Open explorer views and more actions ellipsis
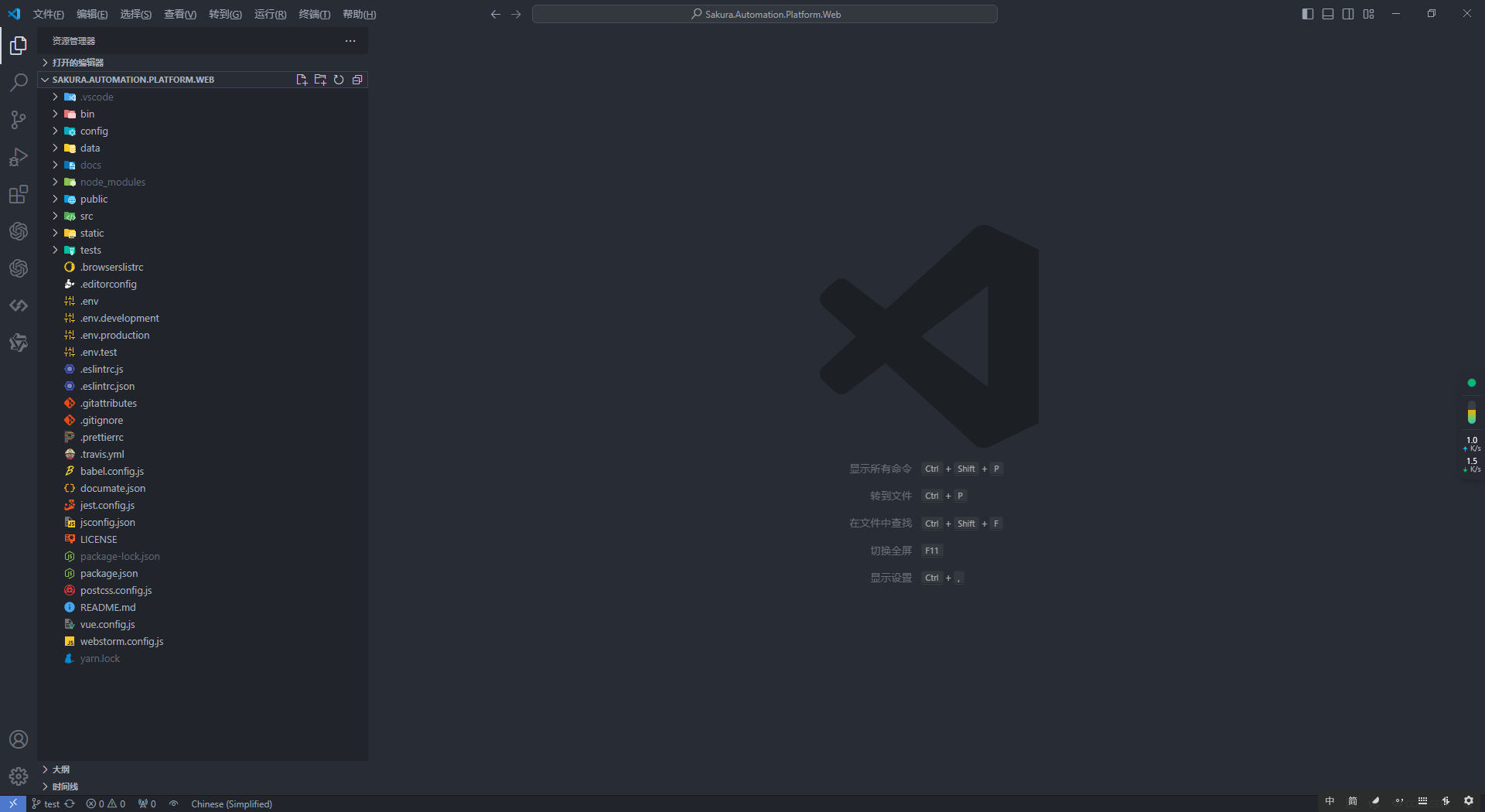 click(x=350, y=41)
